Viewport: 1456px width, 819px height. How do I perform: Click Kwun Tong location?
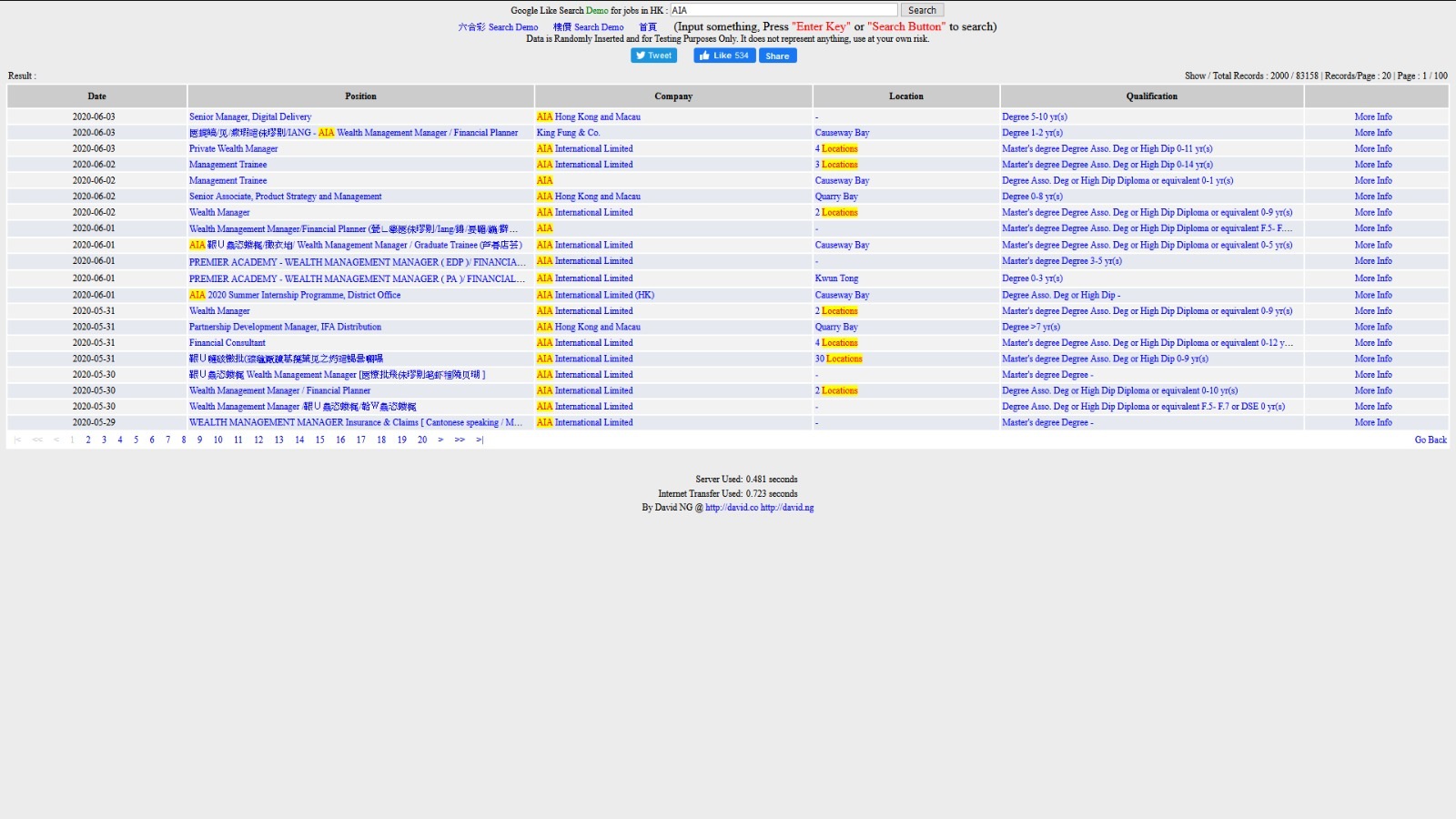pos(836,278)
